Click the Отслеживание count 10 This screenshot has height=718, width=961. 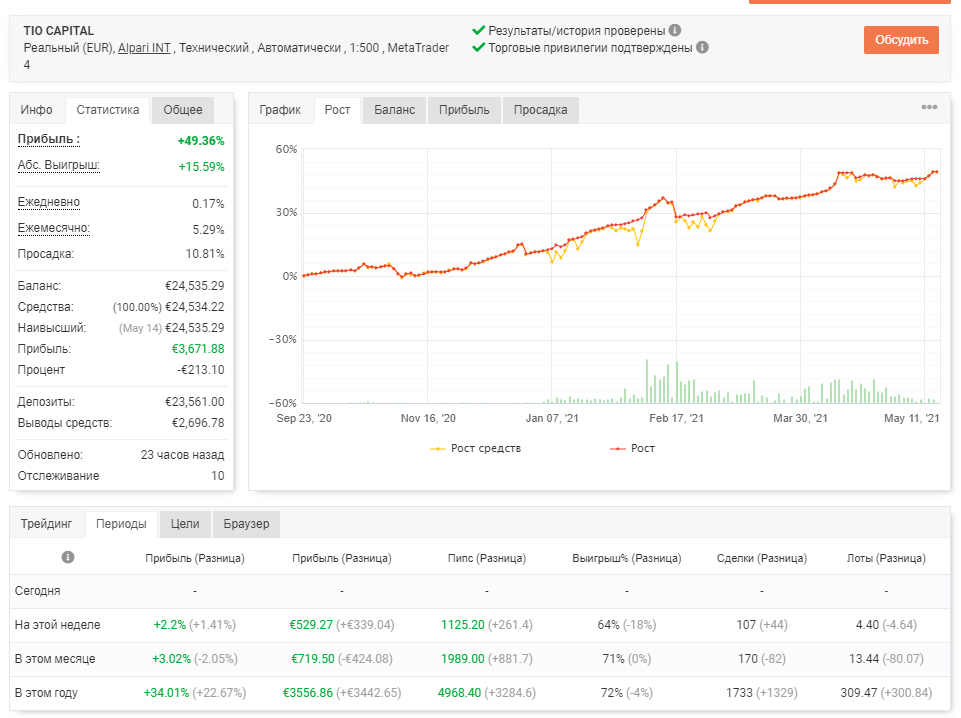pos(218,475)
